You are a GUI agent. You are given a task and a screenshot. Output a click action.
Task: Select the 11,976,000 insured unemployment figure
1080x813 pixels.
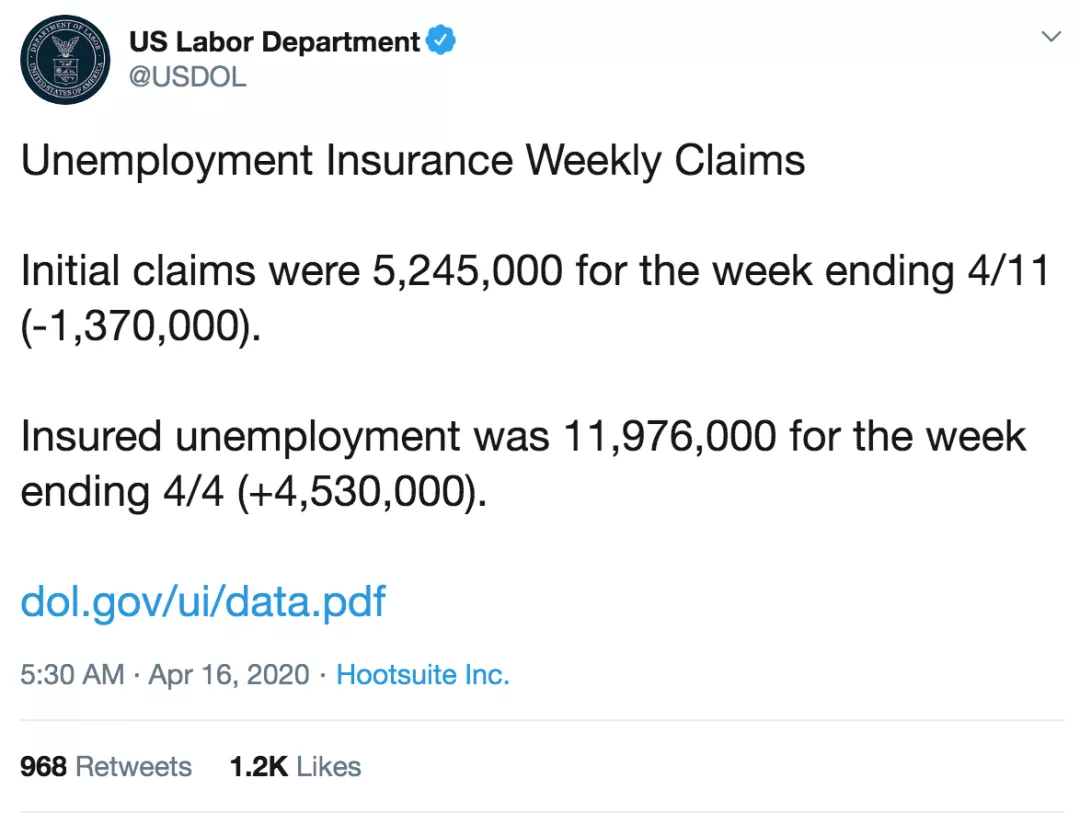click(669, 437)
